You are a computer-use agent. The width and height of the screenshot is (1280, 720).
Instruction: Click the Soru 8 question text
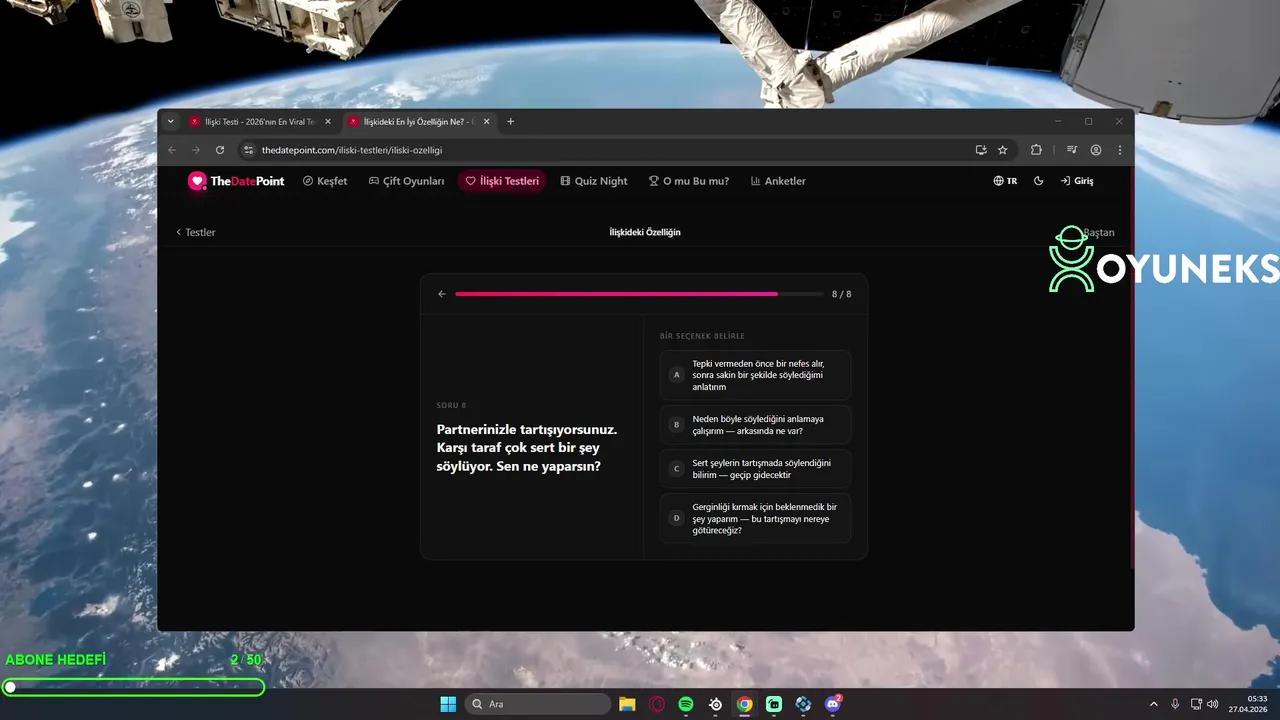tap(527, 447)
